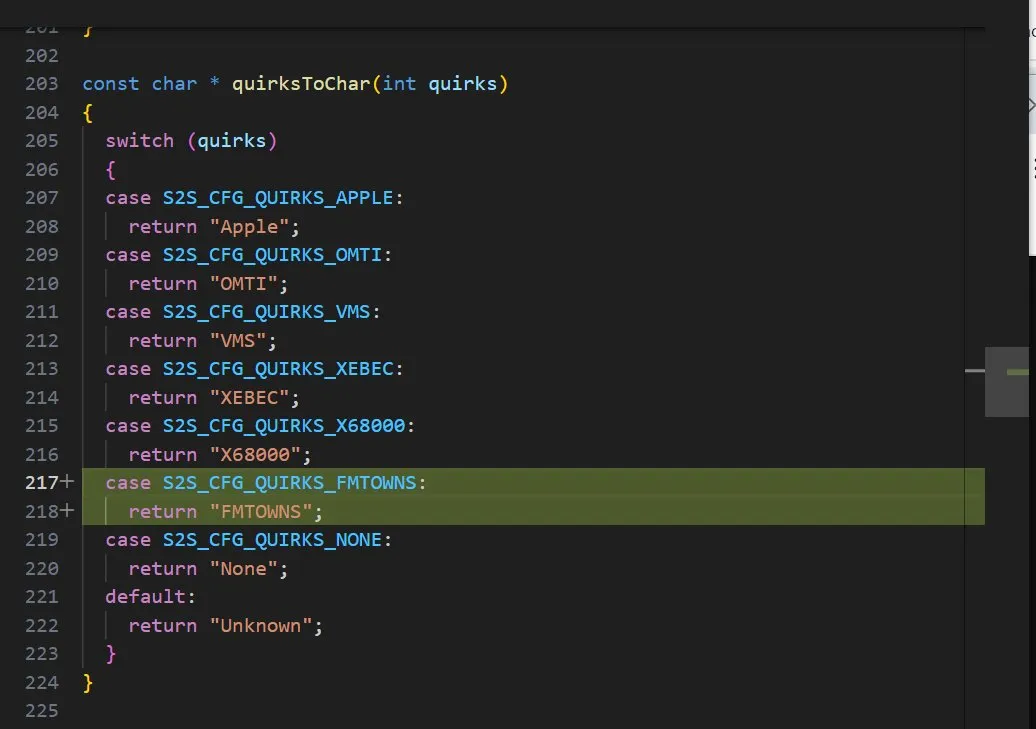The image size is (1036, 729).
Task: Click line number 206
Action: coord(42,169)
